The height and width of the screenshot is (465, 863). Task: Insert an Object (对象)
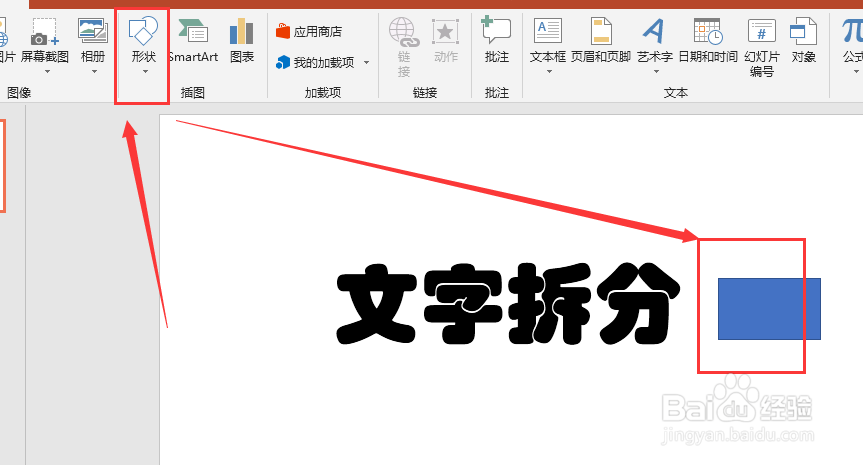(804, 40)
